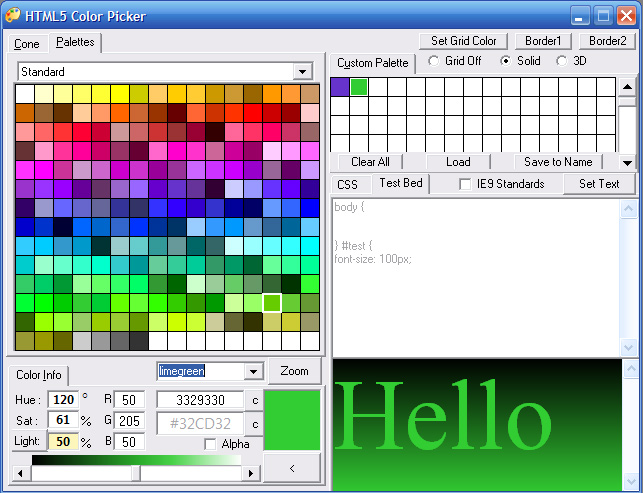The image size is (643, 493).
Task: Click the palette app icon in title bar
Action: [x=12, y=16]
